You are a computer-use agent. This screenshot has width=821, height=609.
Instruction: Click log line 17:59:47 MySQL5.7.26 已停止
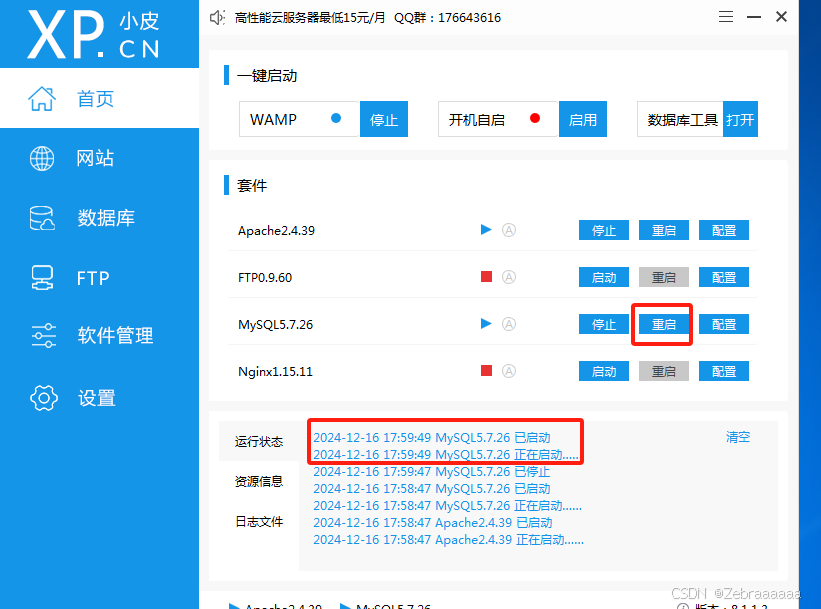point(431,471)
